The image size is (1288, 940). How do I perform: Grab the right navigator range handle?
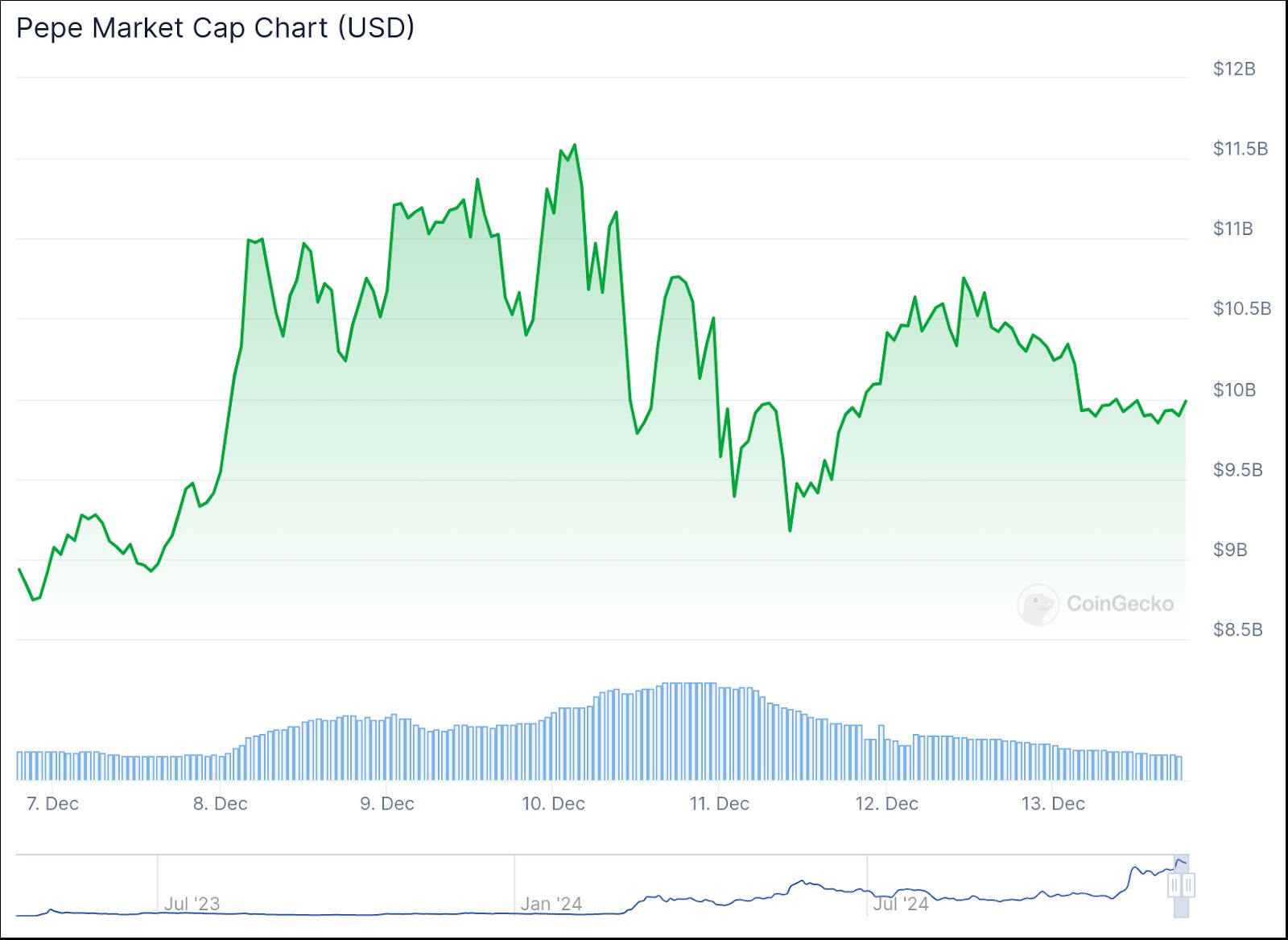click(1189, 886)
